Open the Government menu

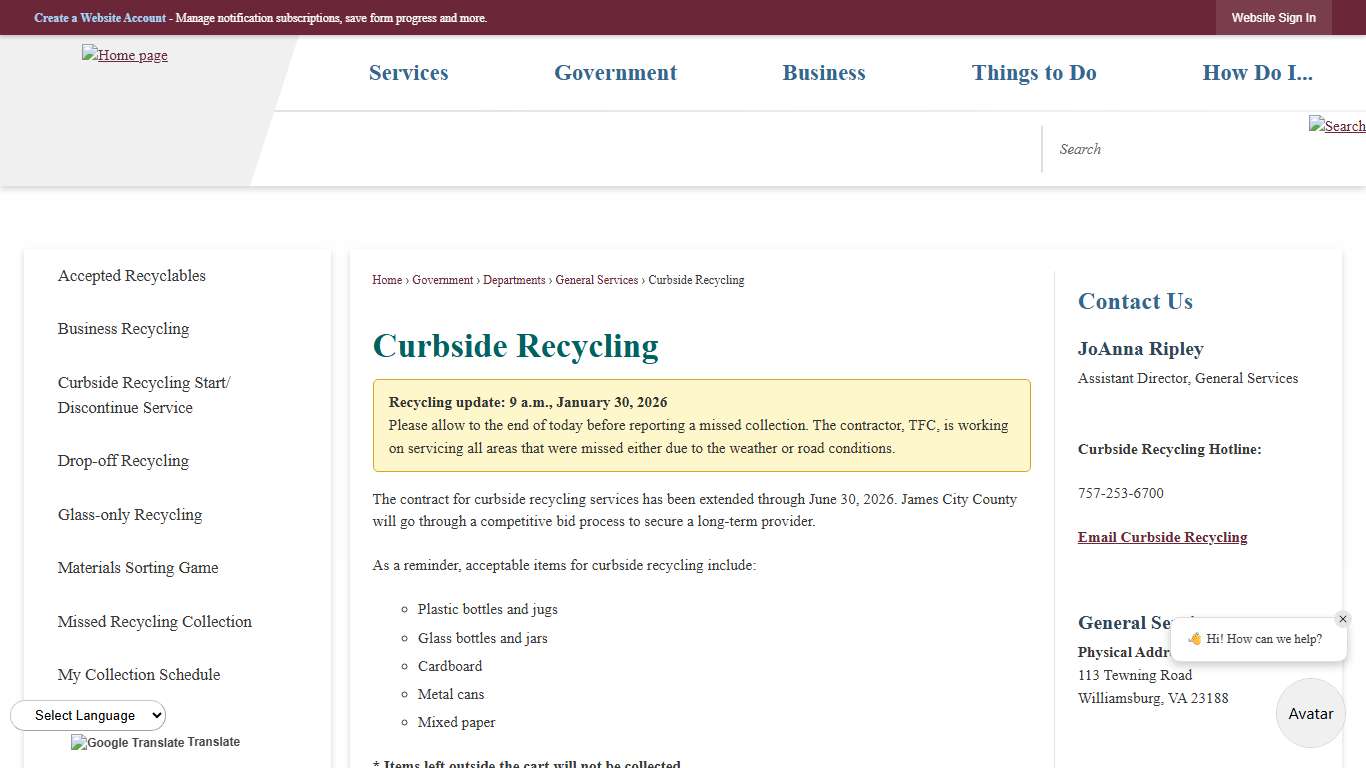point(615,72)
